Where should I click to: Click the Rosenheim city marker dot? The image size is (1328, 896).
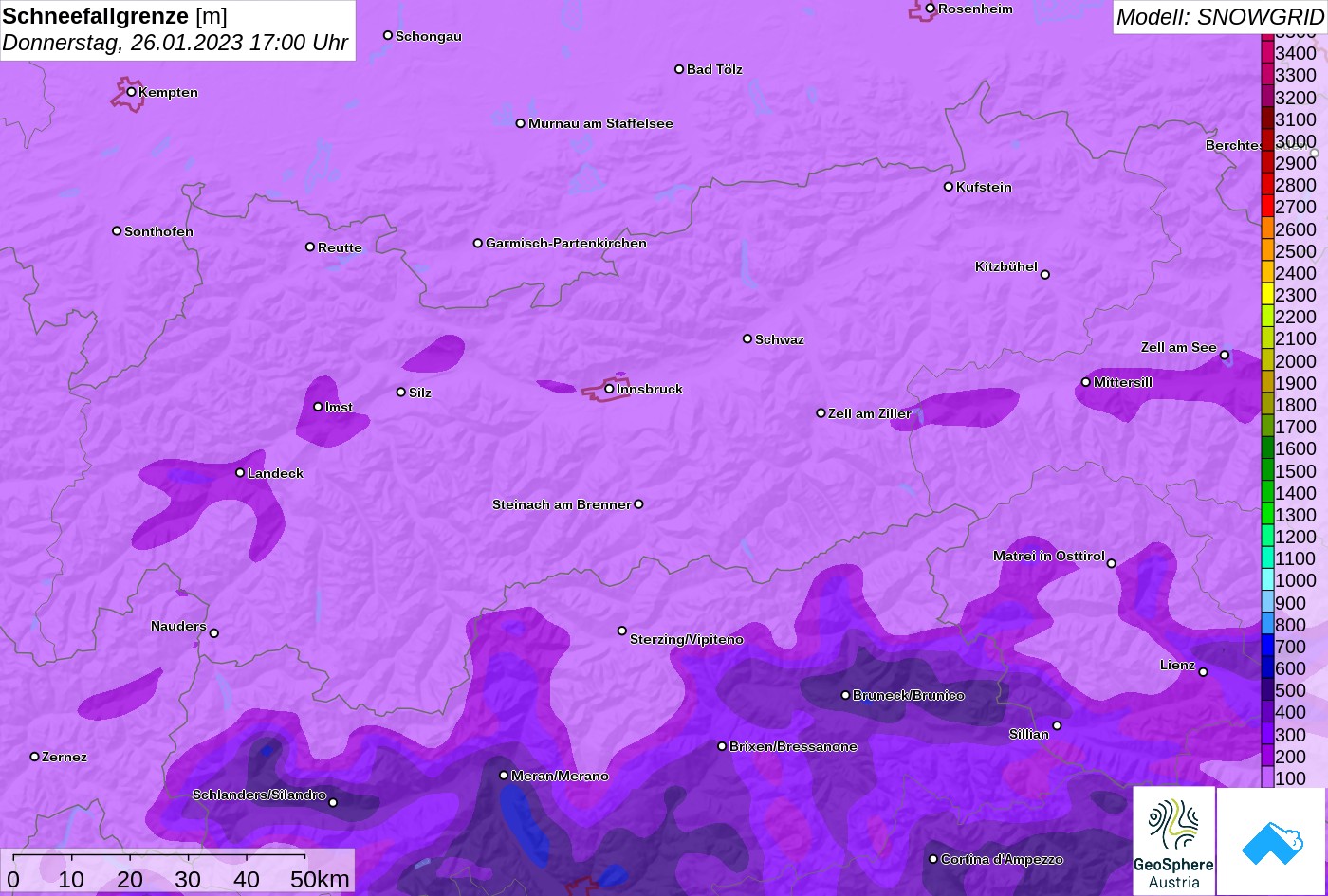coord(931,9)
